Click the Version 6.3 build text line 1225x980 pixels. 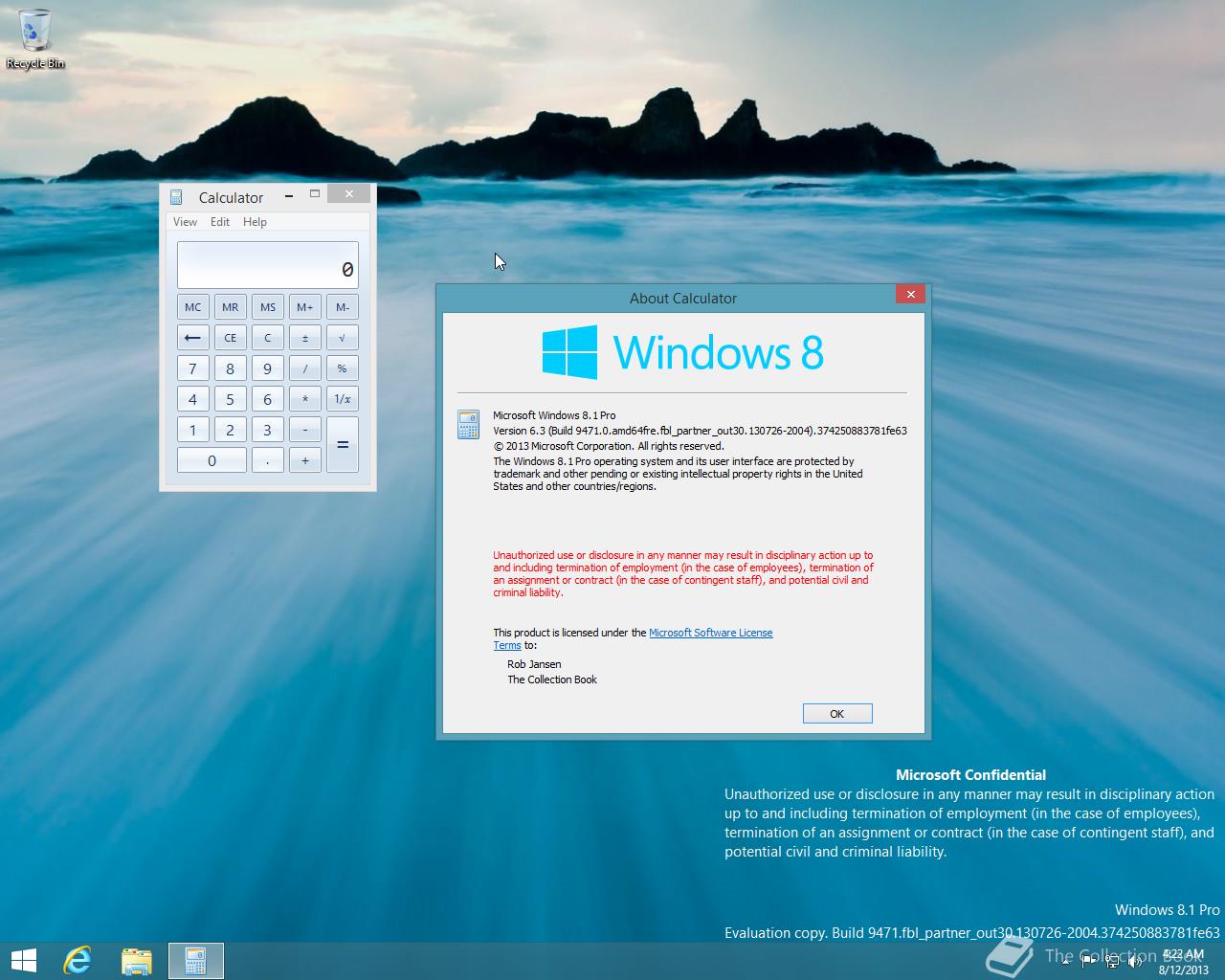pyautogui.click(x=700, y=431)
